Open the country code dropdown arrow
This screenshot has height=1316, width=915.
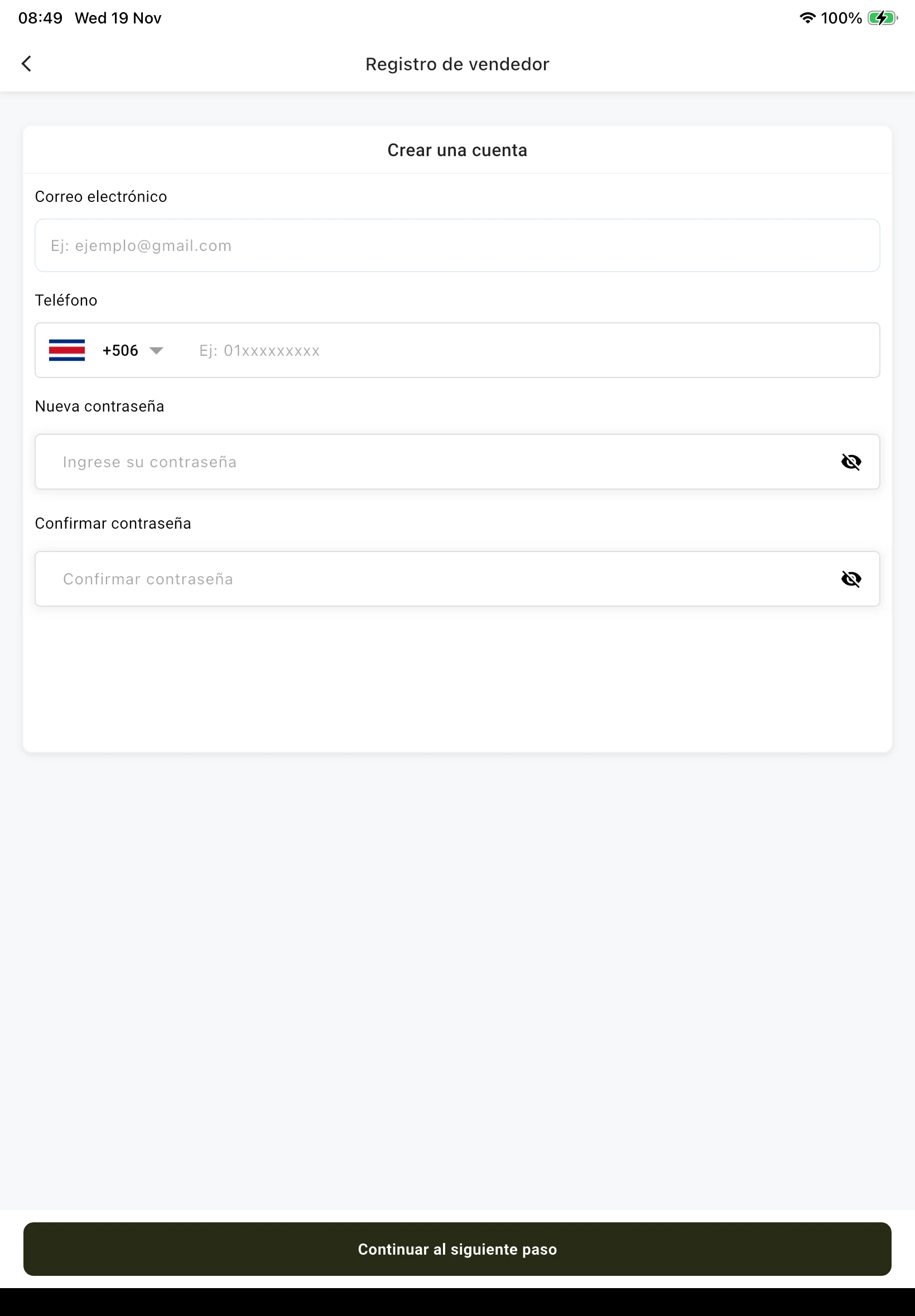[x=156, y=350]
